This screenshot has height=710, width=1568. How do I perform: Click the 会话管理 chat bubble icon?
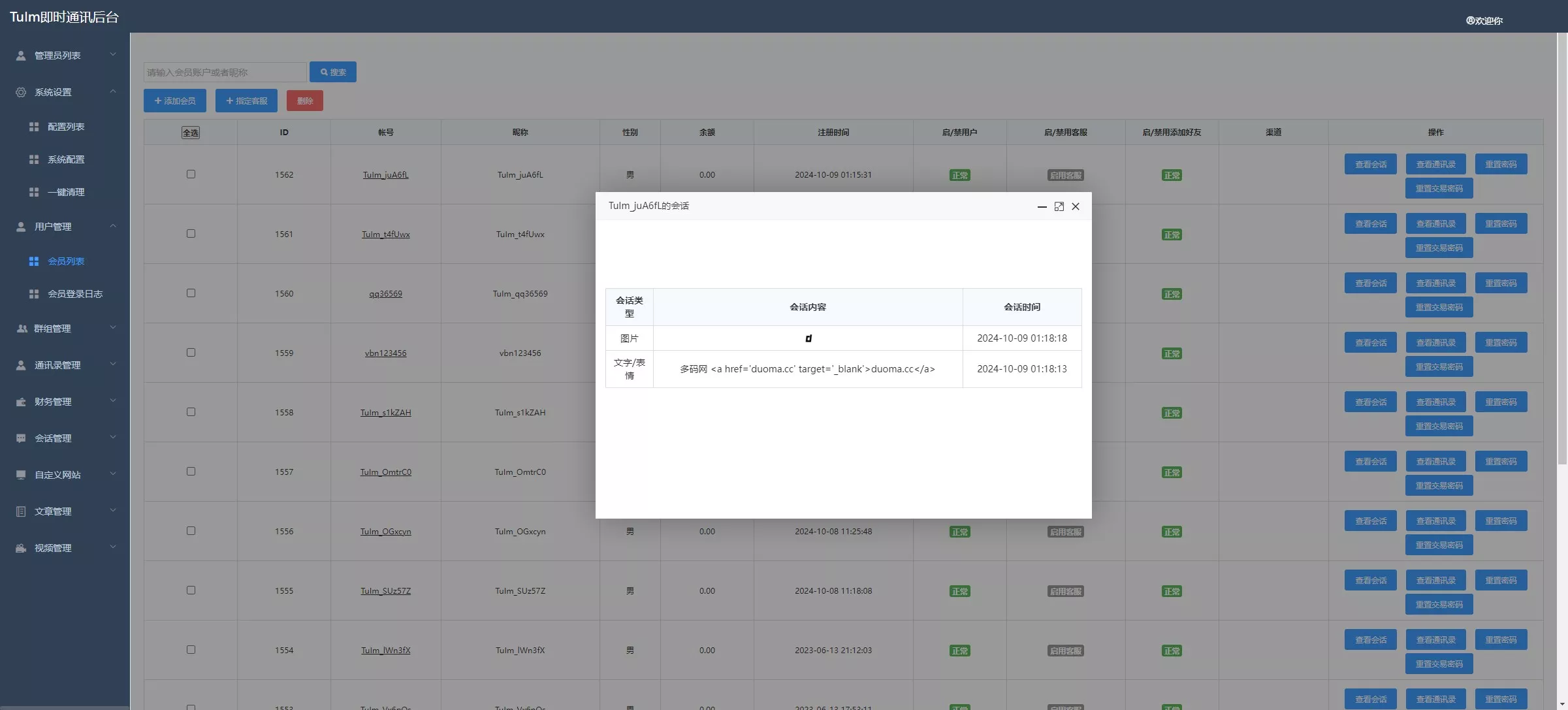click(x=21, y=438)
